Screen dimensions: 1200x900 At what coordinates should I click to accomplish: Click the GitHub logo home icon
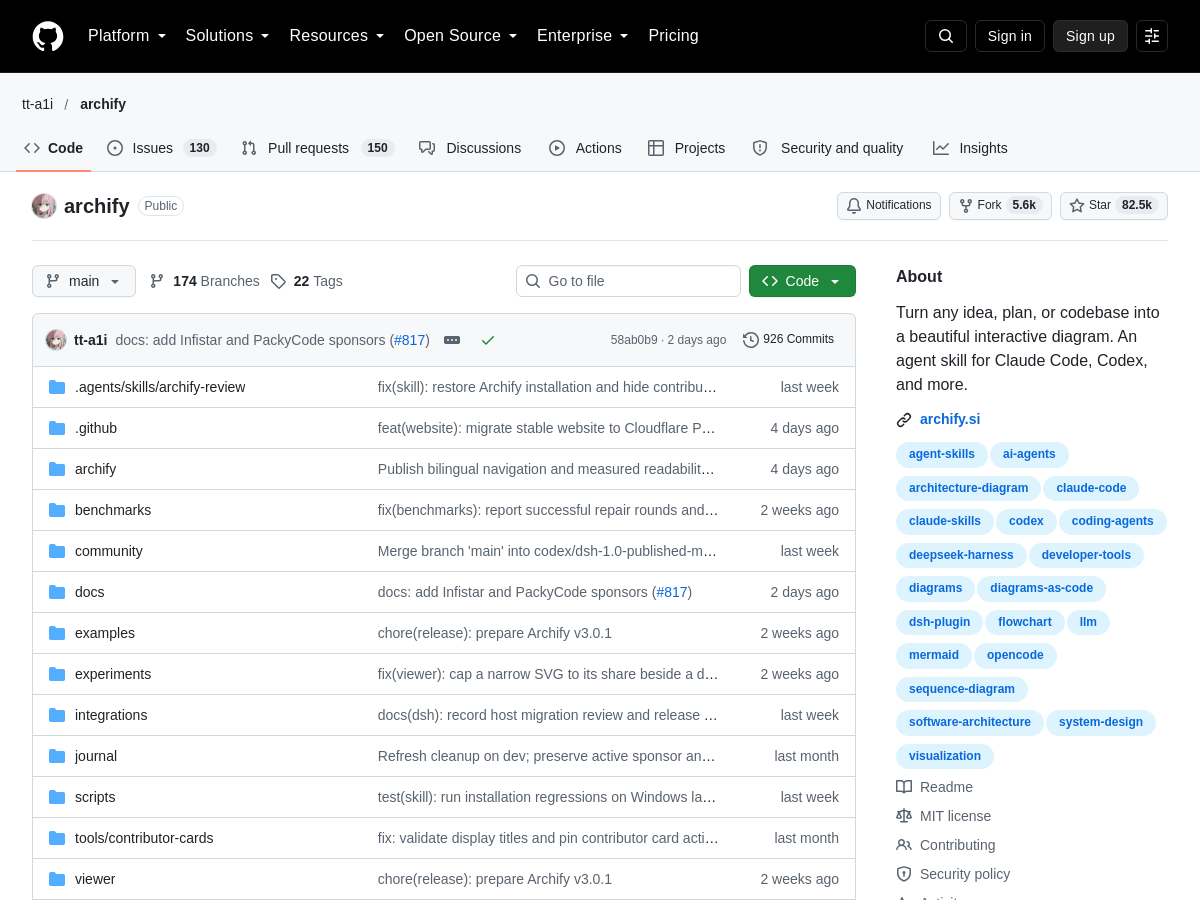(48, 36)
